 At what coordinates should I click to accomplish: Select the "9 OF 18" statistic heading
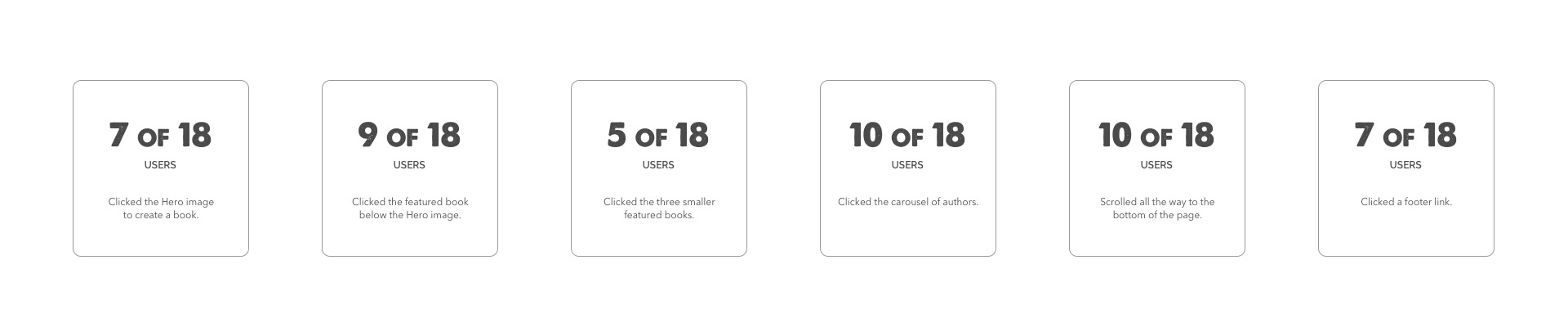[x=409, y=135]
